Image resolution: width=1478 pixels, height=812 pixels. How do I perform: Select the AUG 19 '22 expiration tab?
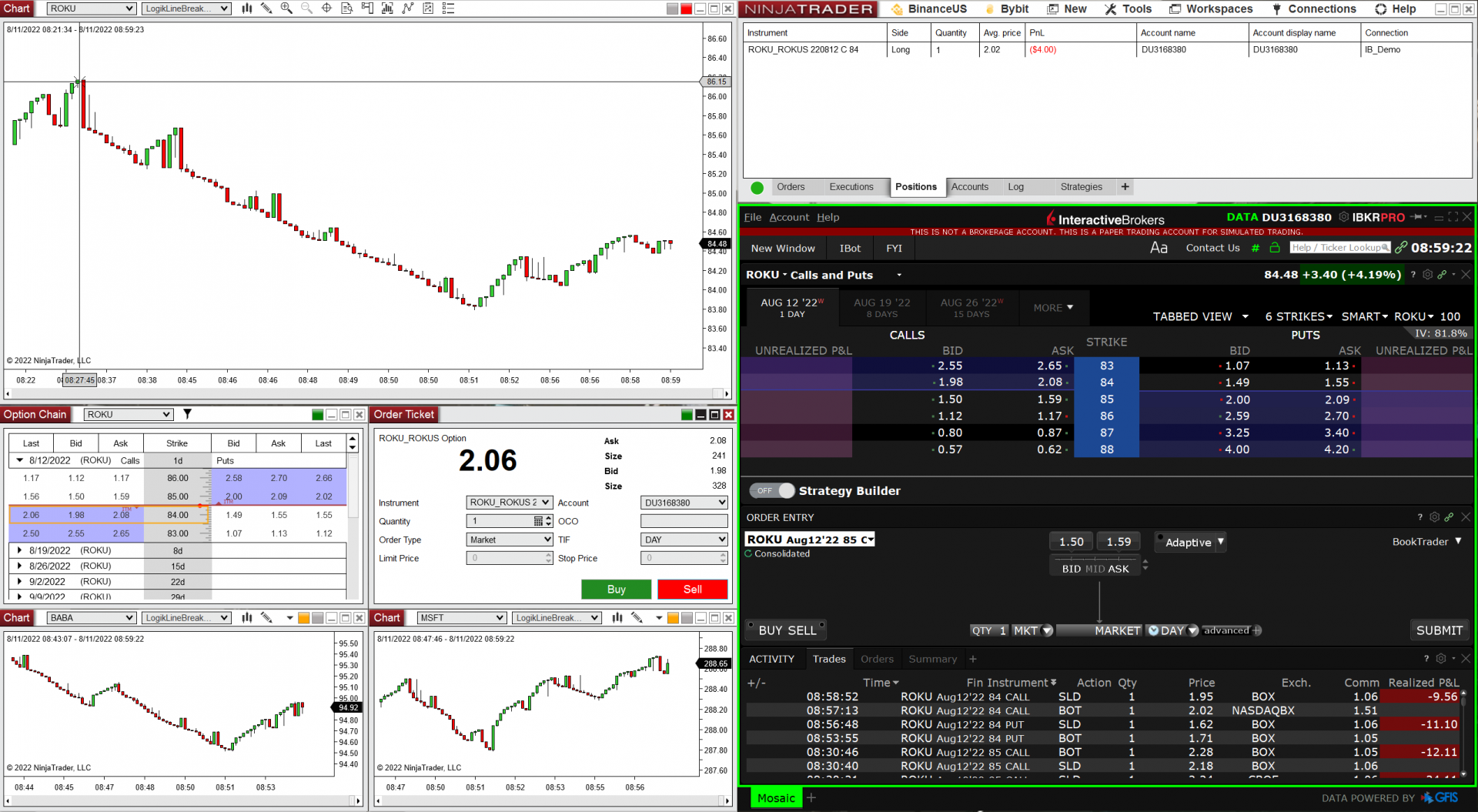882,308
